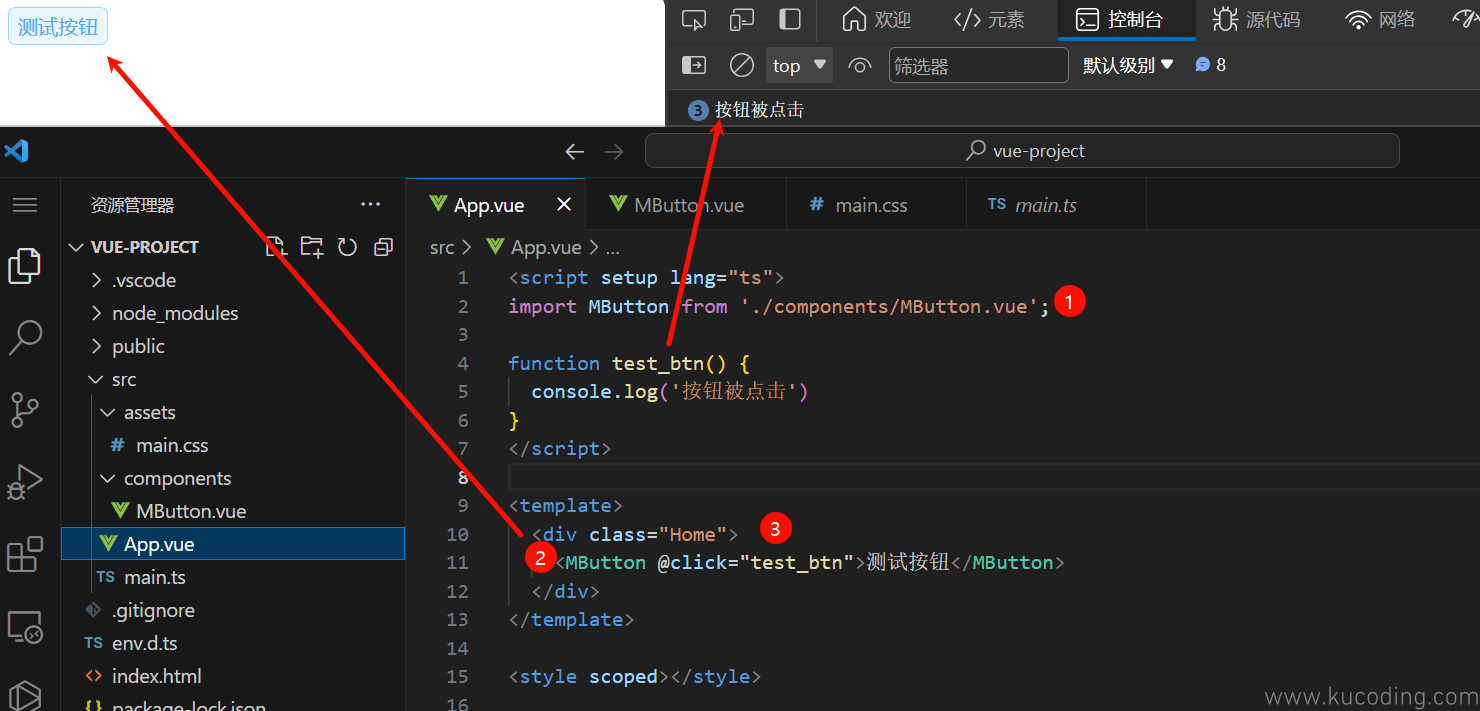Image resolution: width=1480 pixels, height=711 pixels.
Task: Expand the .vscode folder
Action: pyautogui.click(x=232, y=280)
